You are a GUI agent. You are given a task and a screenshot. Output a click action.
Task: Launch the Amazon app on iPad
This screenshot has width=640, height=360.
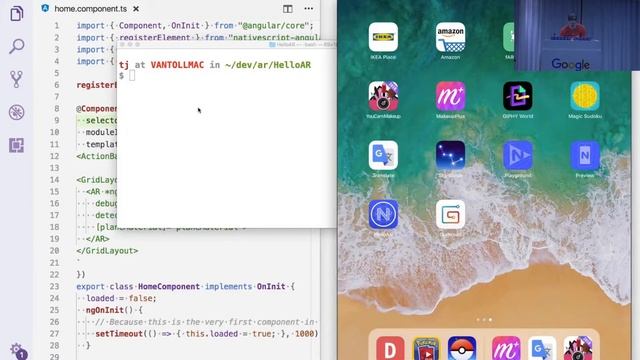point(450,37)
